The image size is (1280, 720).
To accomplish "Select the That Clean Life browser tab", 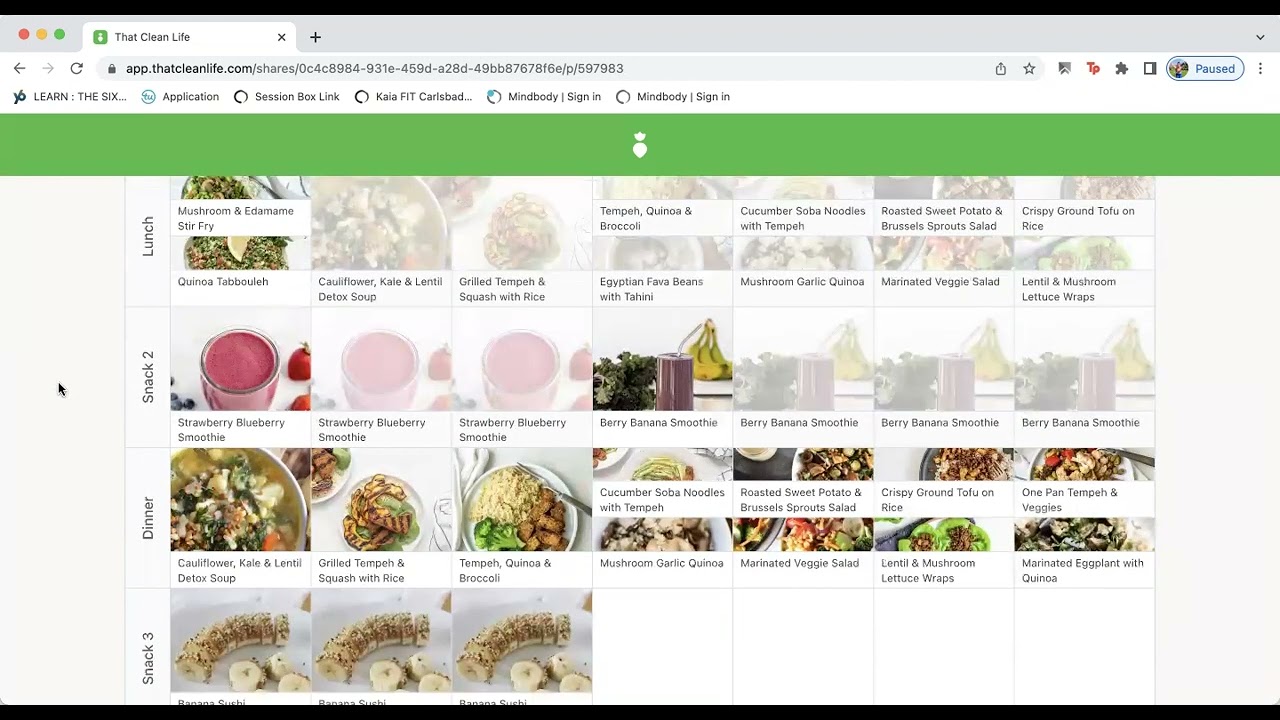I will tap(190, 37).
